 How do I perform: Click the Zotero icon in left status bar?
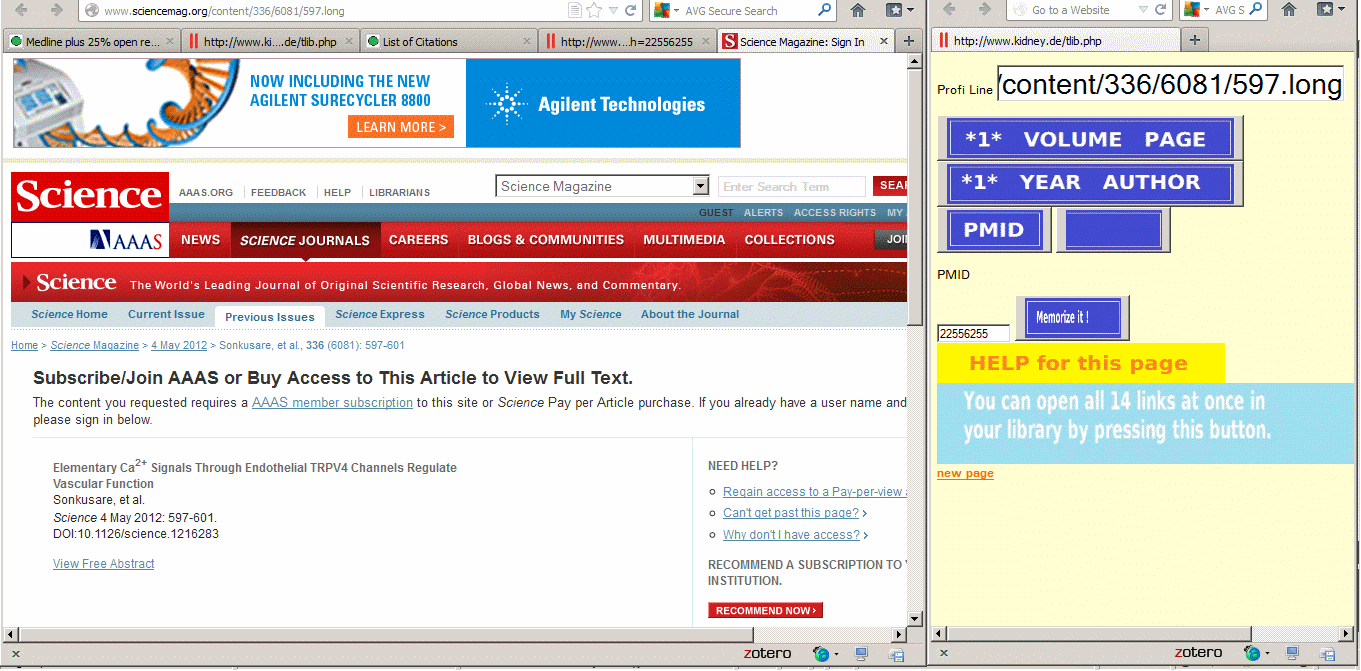(767, 653)
